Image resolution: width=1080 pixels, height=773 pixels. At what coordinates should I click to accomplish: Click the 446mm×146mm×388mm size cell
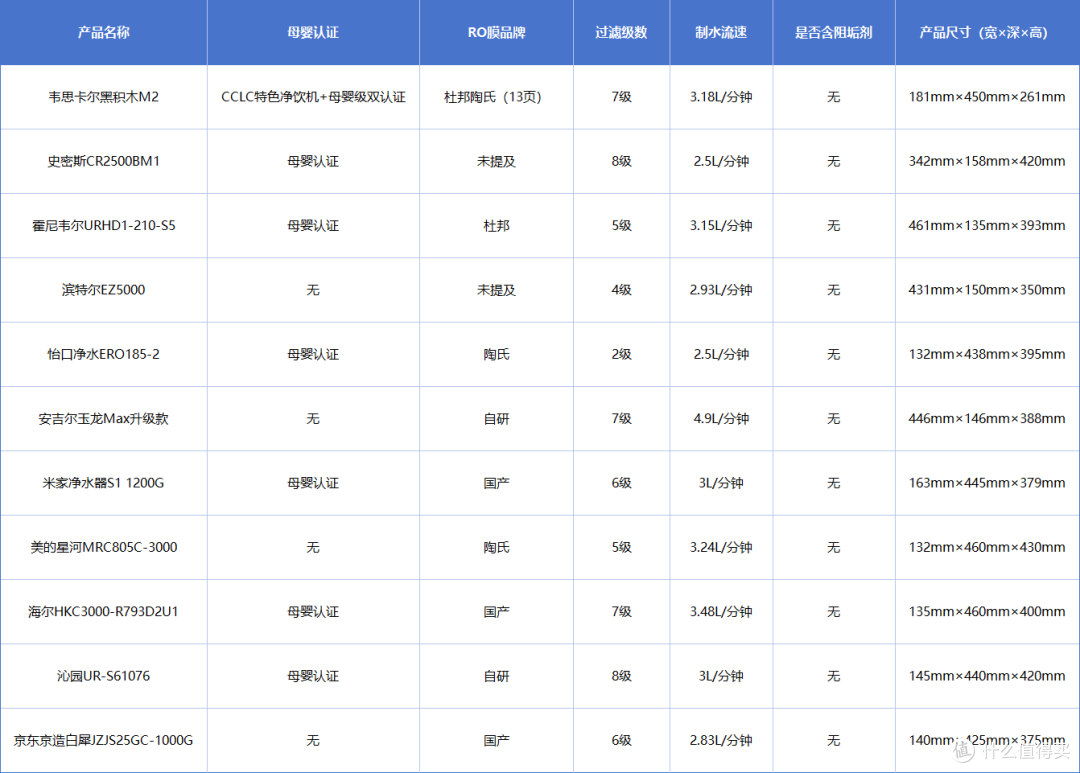pyautogui.click(x=987, y=418)
